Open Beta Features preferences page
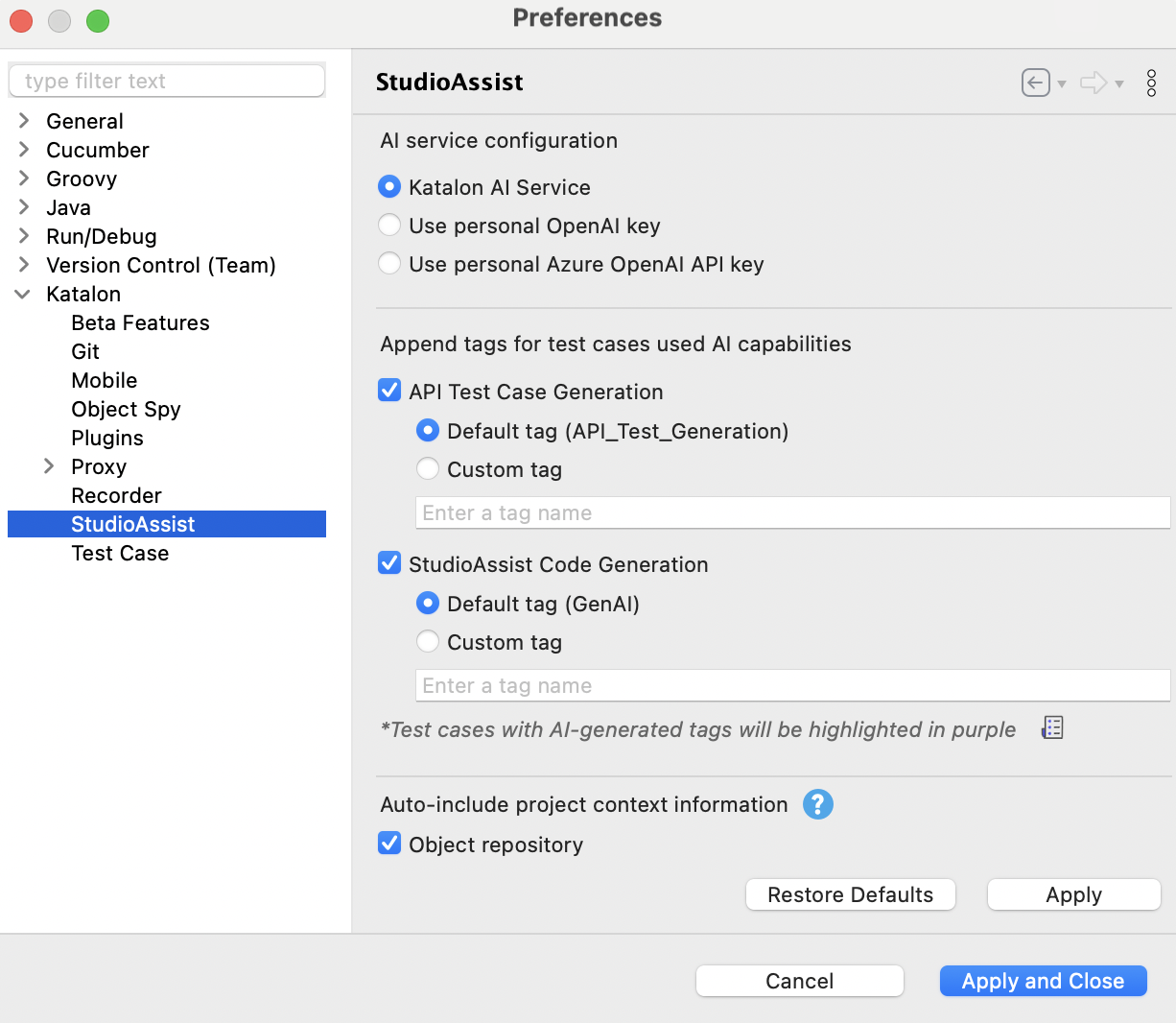 click(x=140, y=322)
